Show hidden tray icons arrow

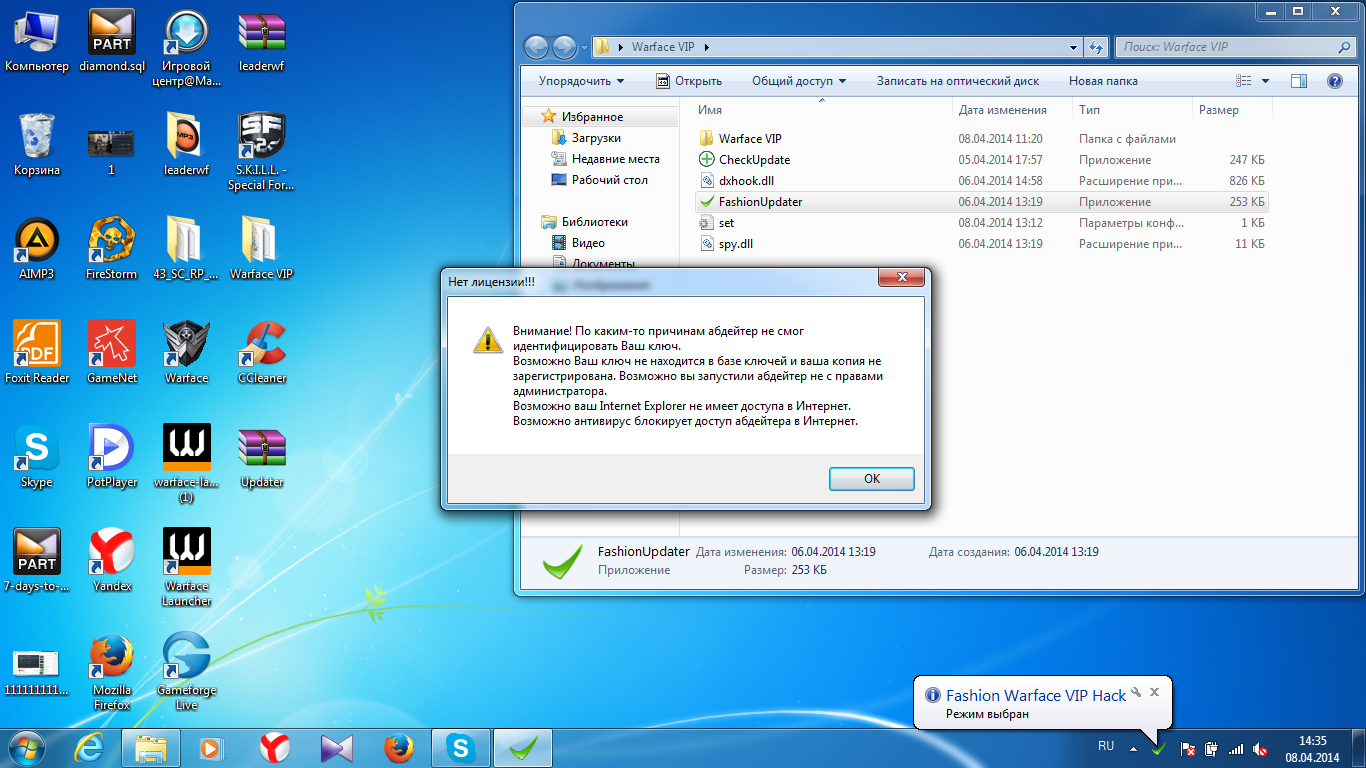[1133, 748]
